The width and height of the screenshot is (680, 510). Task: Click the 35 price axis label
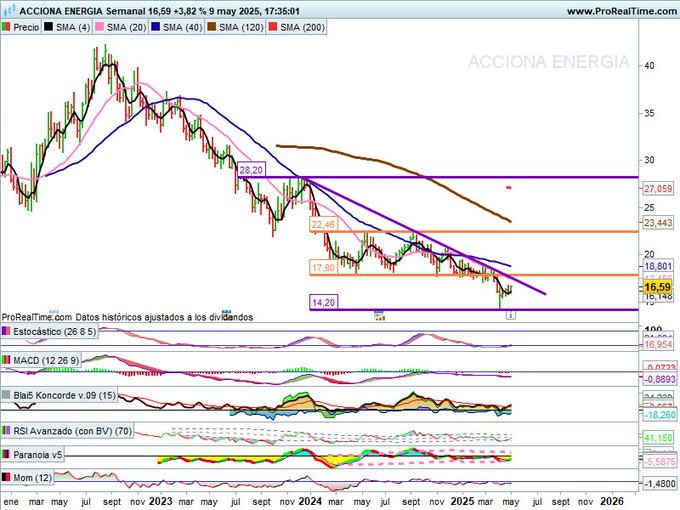click(649, 114)
